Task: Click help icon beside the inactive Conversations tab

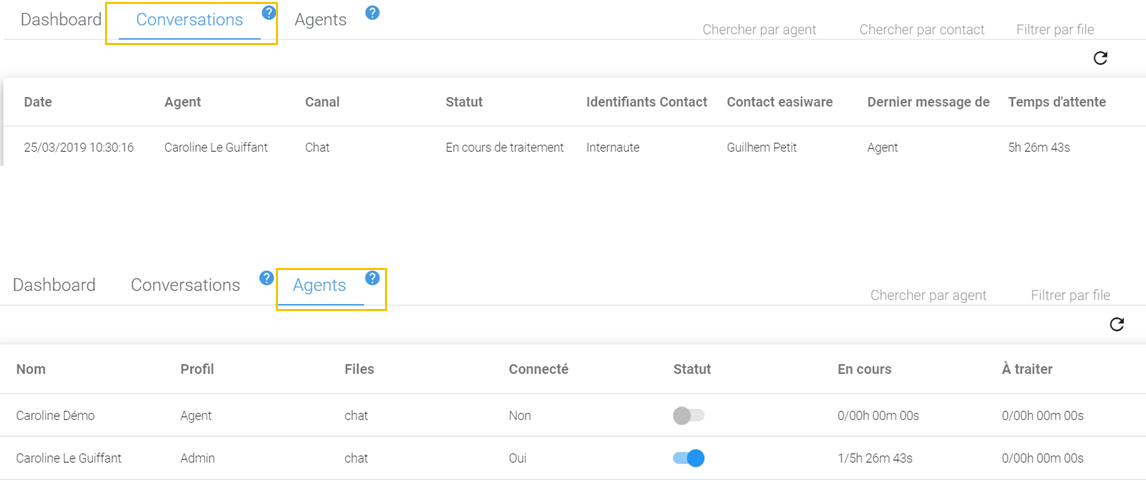Action: [266, 278]
